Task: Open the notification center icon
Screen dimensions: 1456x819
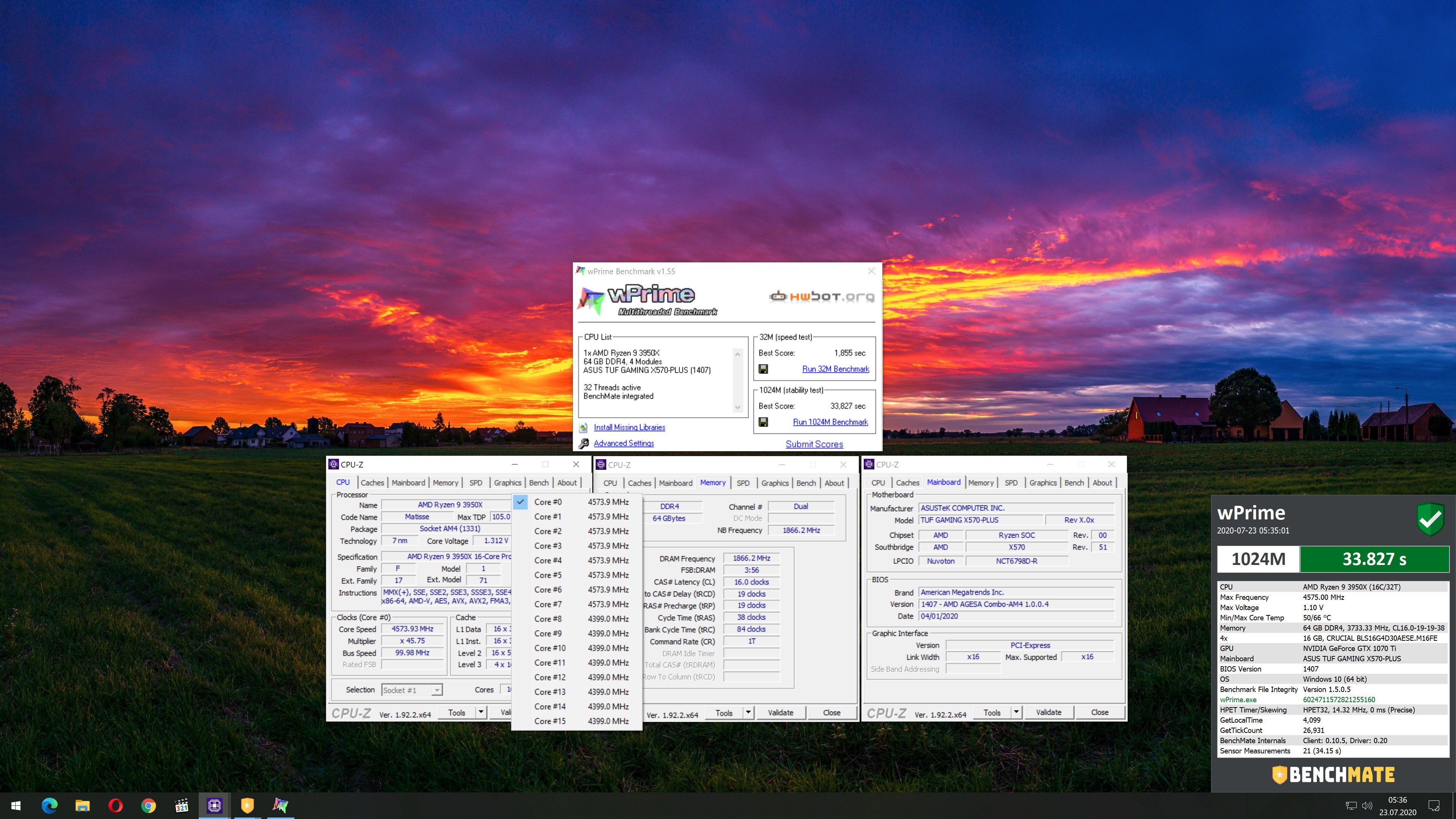Action: 1434,805
